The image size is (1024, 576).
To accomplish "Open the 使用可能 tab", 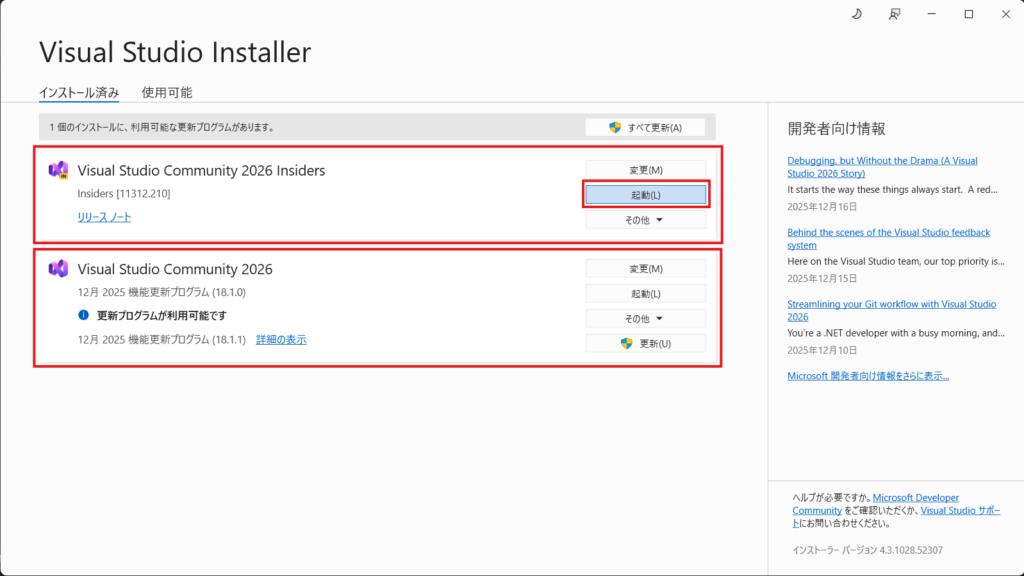I will coord(167,93).
